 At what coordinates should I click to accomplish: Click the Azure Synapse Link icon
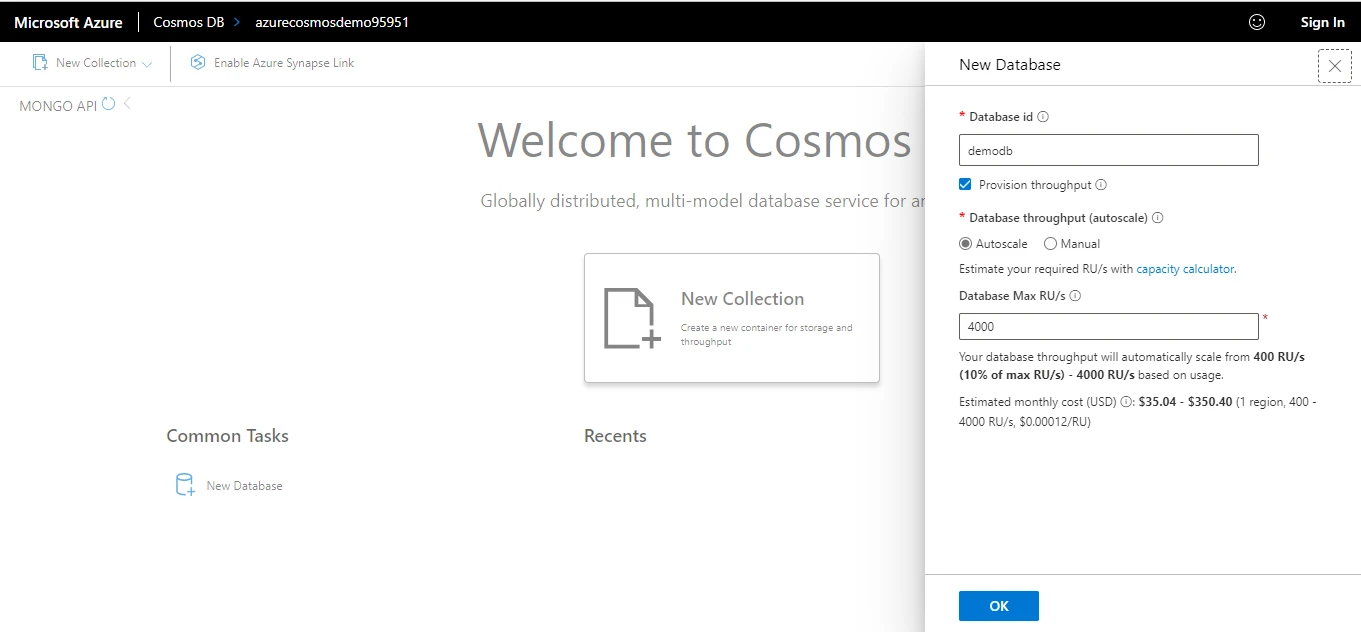(198, 63)
